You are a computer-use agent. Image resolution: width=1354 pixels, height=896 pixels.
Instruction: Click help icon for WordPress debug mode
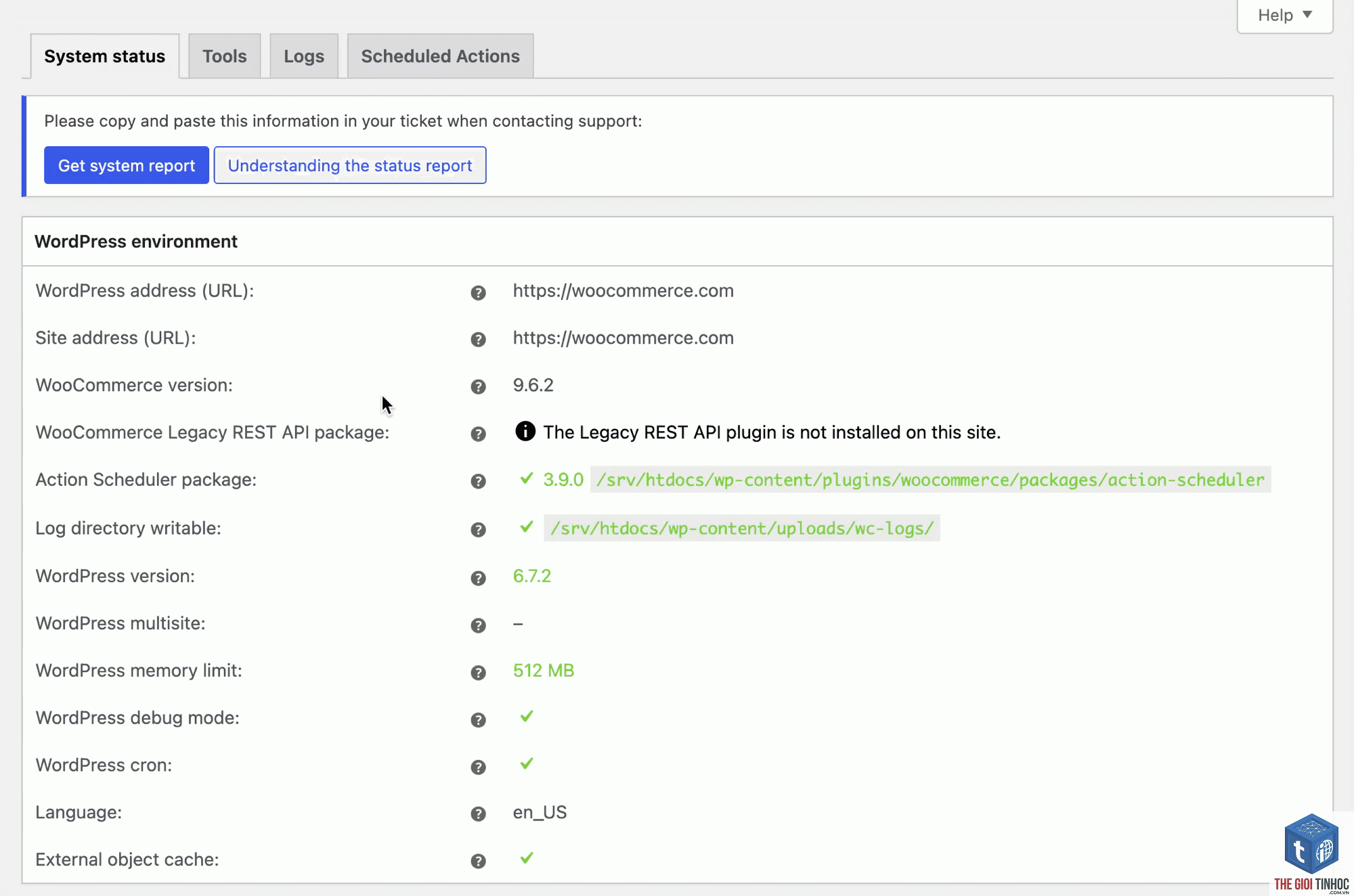click(x=478, y=719)
